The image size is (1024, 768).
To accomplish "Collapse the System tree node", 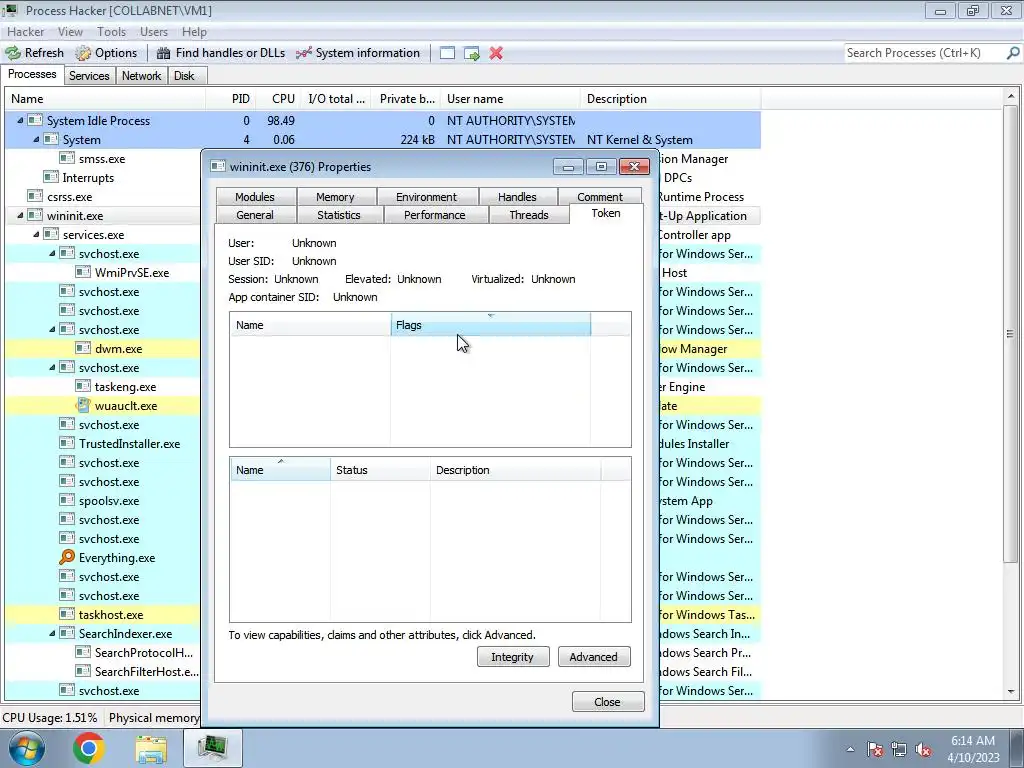I will (x=37, y=139).
